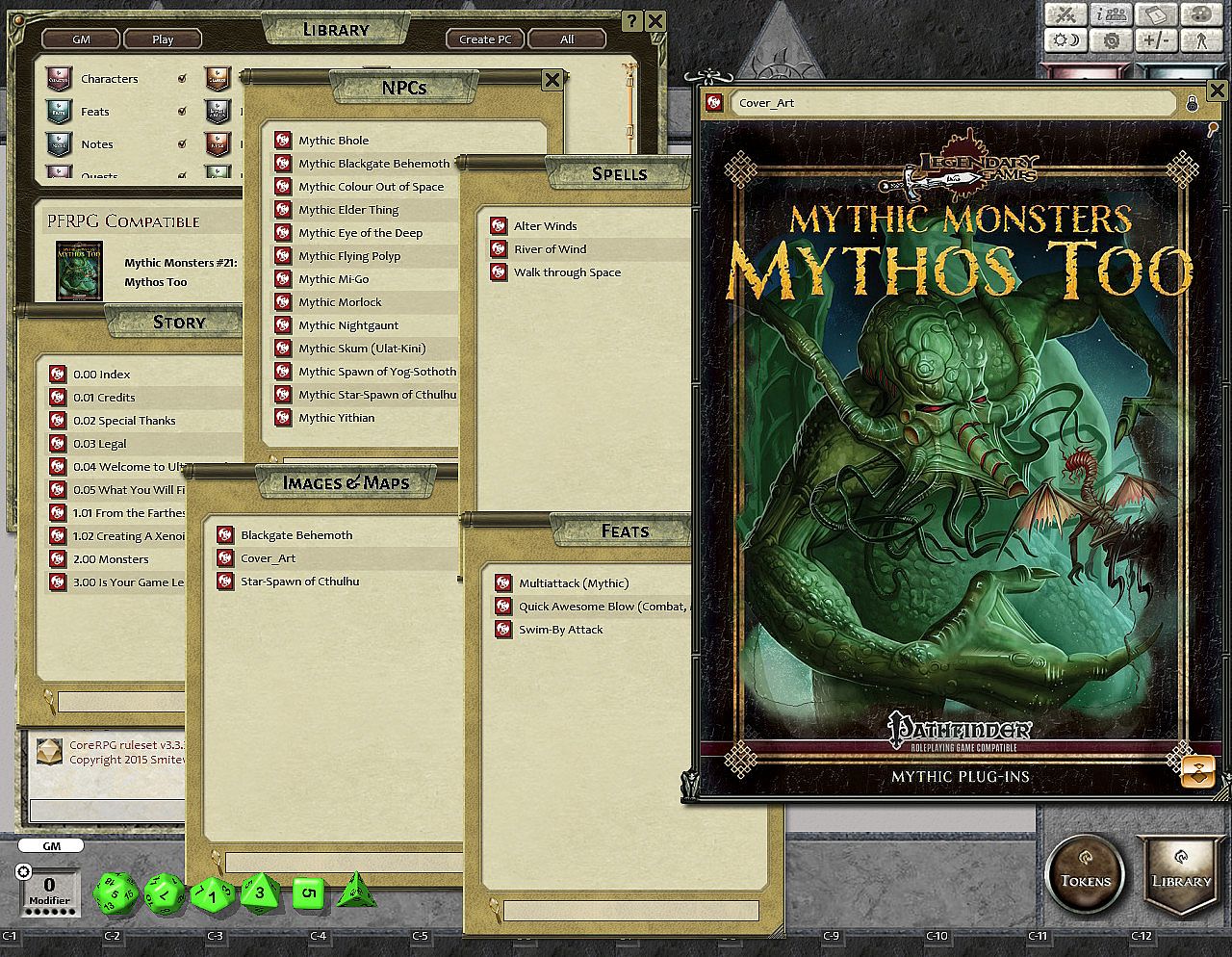The width and height of the screenshot is (1232, 957).
Task: Open 2.00 Monsters story entry
Action: (111, 559)
